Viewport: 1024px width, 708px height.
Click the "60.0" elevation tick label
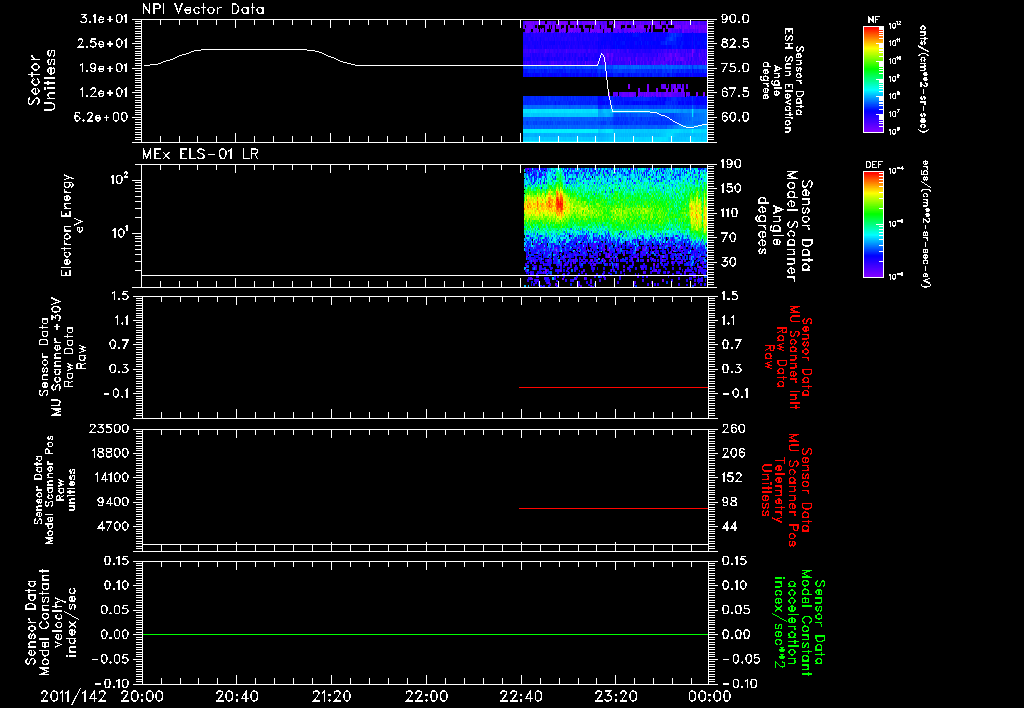(x=735, y=117)
